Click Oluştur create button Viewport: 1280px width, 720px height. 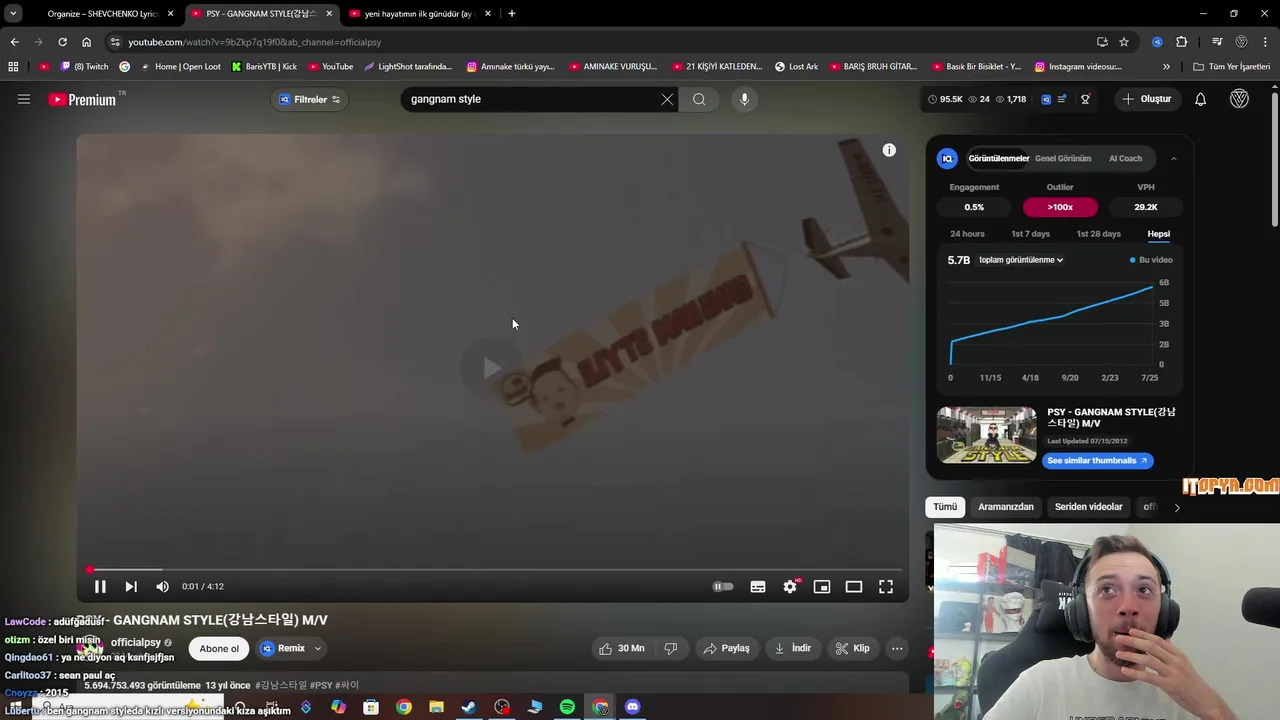(x=1146, y=99)
